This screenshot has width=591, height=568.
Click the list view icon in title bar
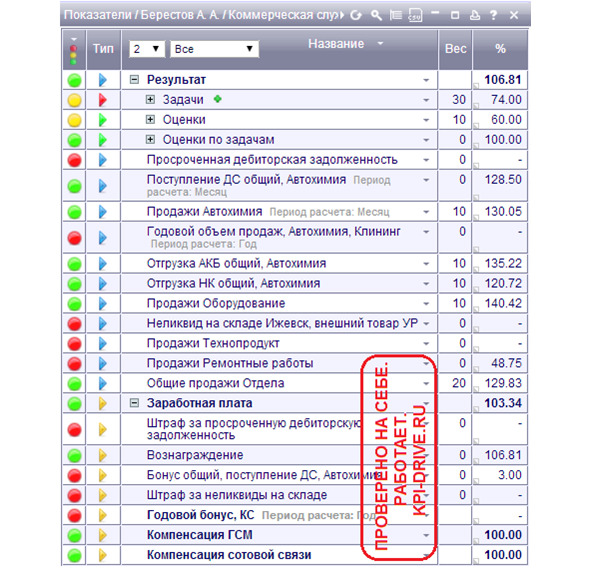click(395, 15)
